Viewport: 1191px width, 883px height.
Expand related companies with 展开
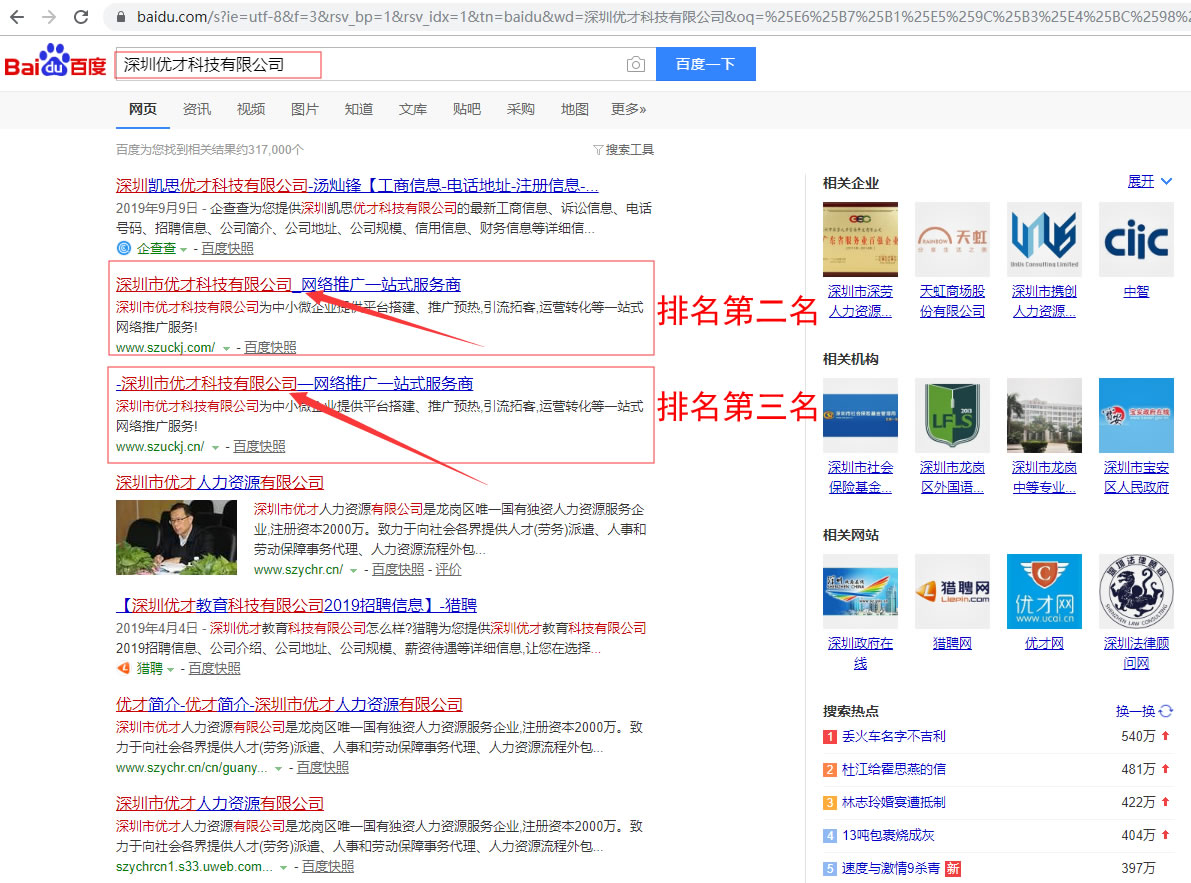pos(1149,181)
